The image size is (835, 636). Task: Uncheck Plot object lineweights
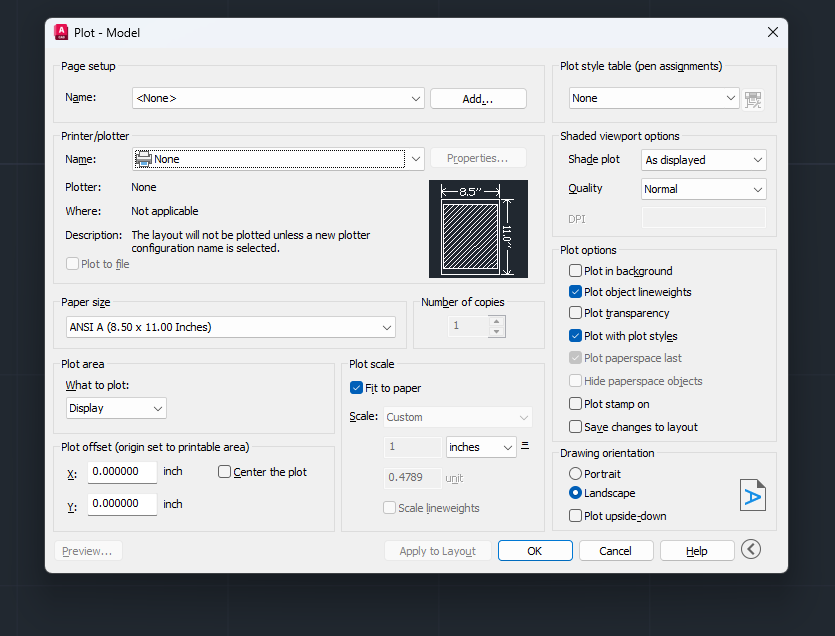click(575, 292)
